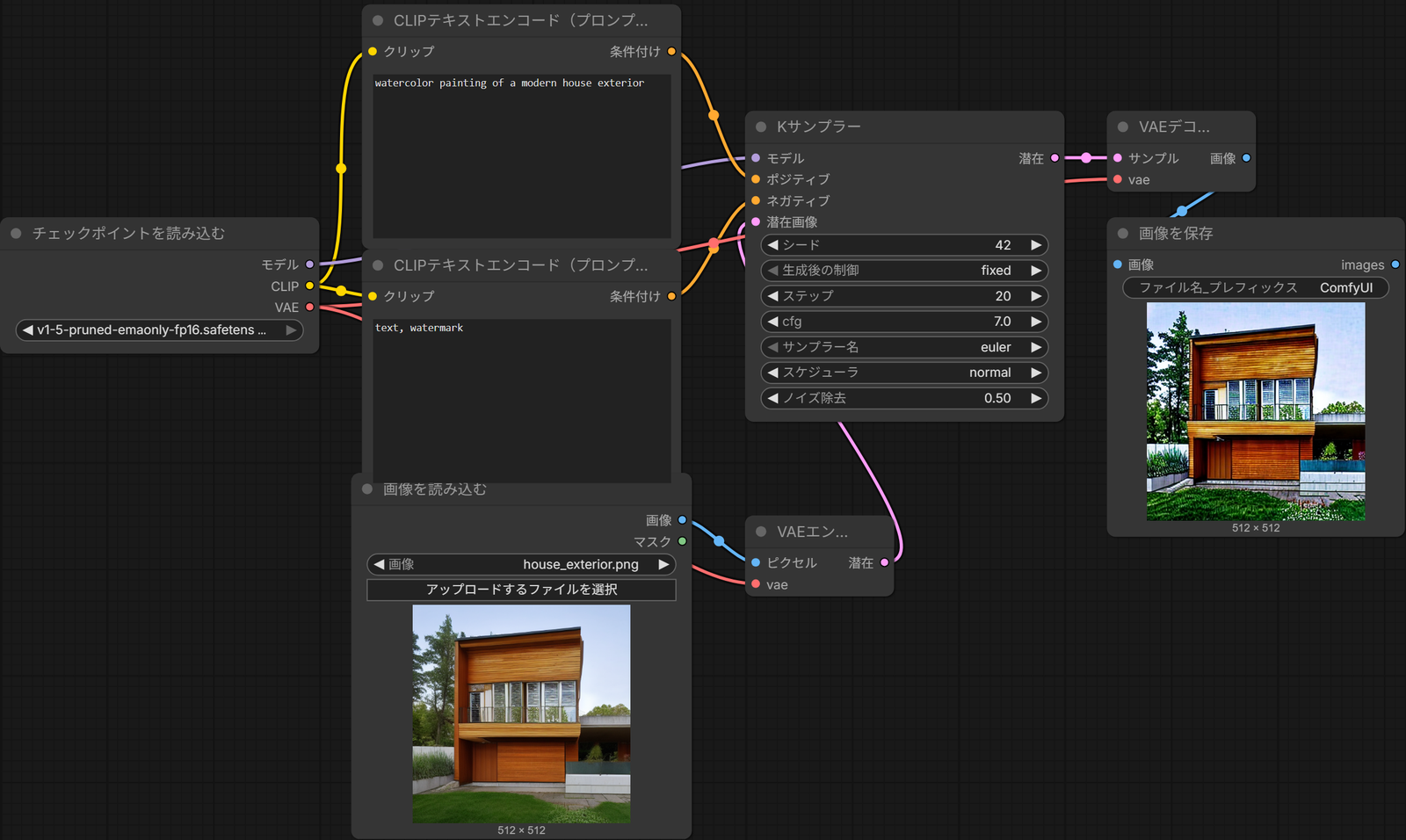Image resolution: width=1406 pixels, height=840 pixels.
Task: Click the モデル output socket on the checkpoint node
Action: click(x=309, y=264)
